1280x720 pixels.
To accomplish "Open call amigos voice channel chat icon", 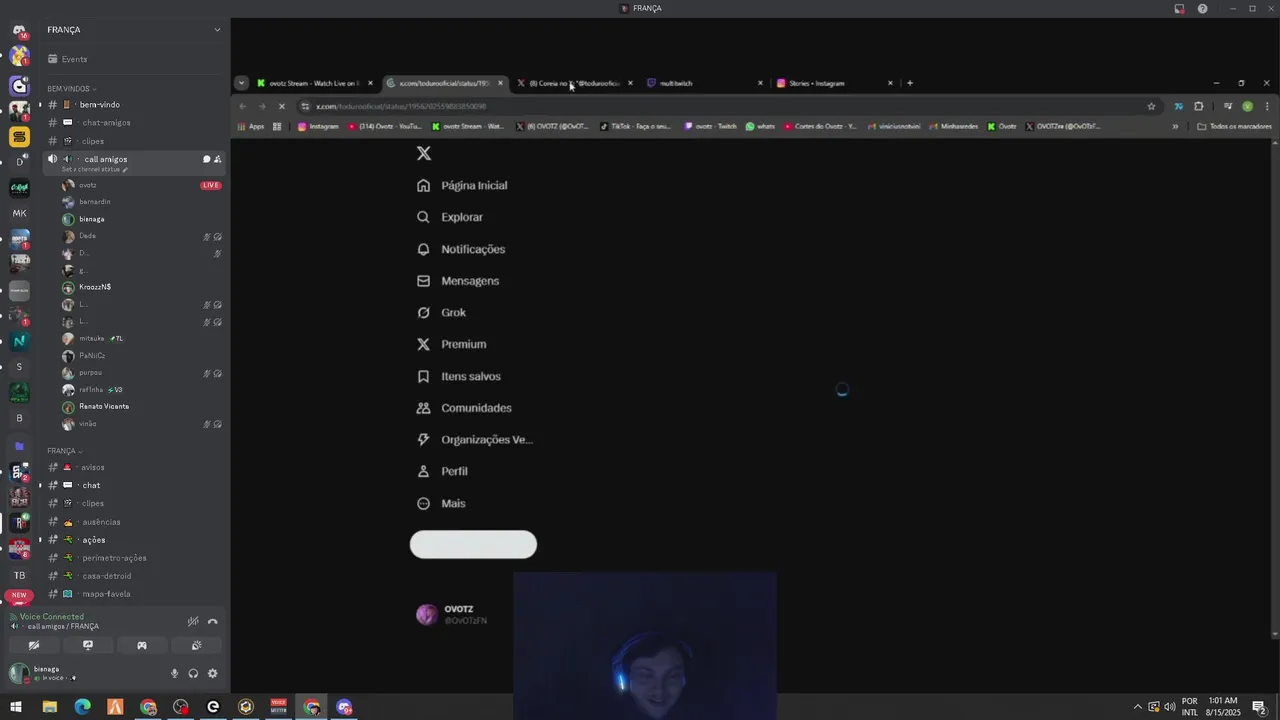I will 206,159.
